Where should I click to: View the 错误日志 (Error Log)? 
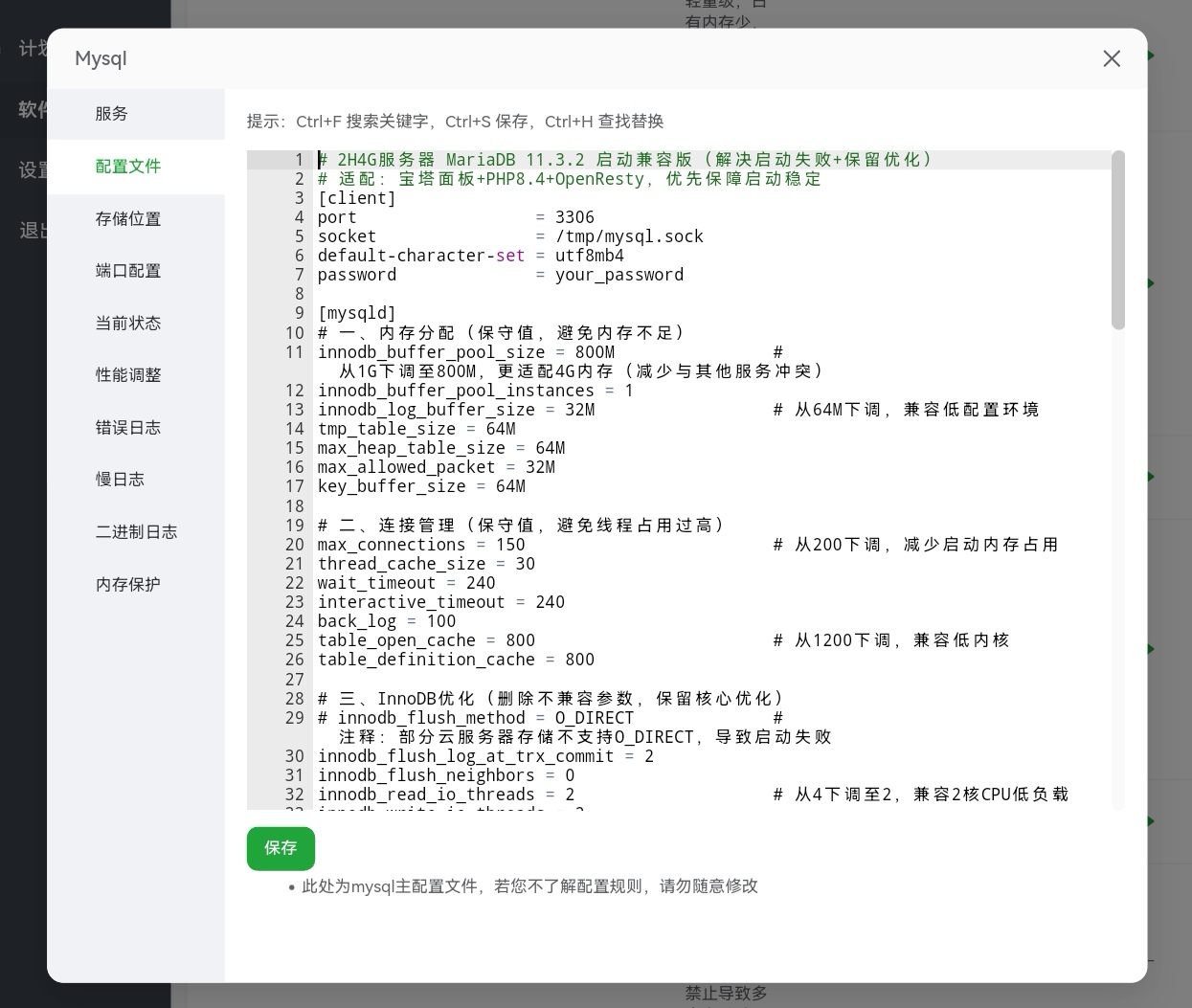point(128,427)
